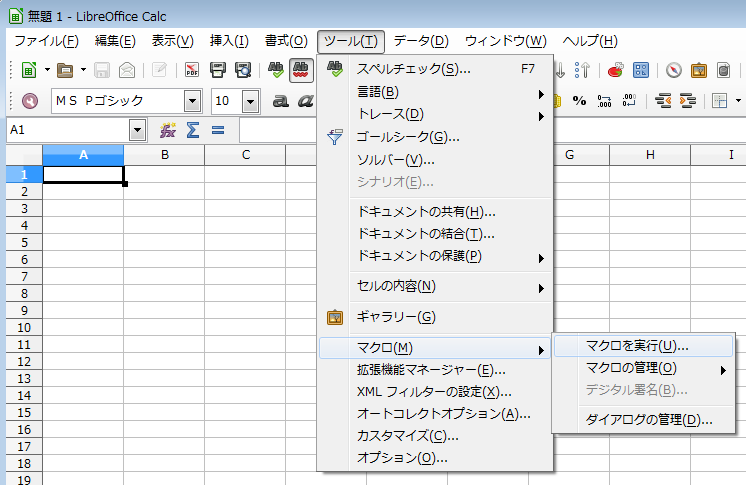This screenshot has width=746, height=485.
Task: Click the Spelling check icon with green checkmark
Action: (275, 70)
